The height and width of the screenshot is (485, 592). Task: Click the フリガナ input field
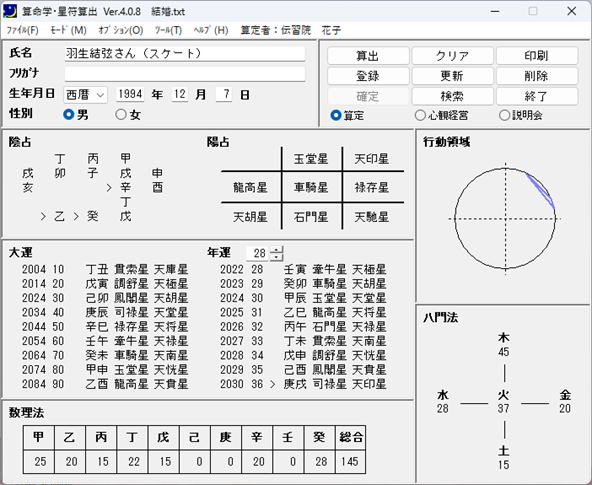pyautogui.click(x=185, y=74)
